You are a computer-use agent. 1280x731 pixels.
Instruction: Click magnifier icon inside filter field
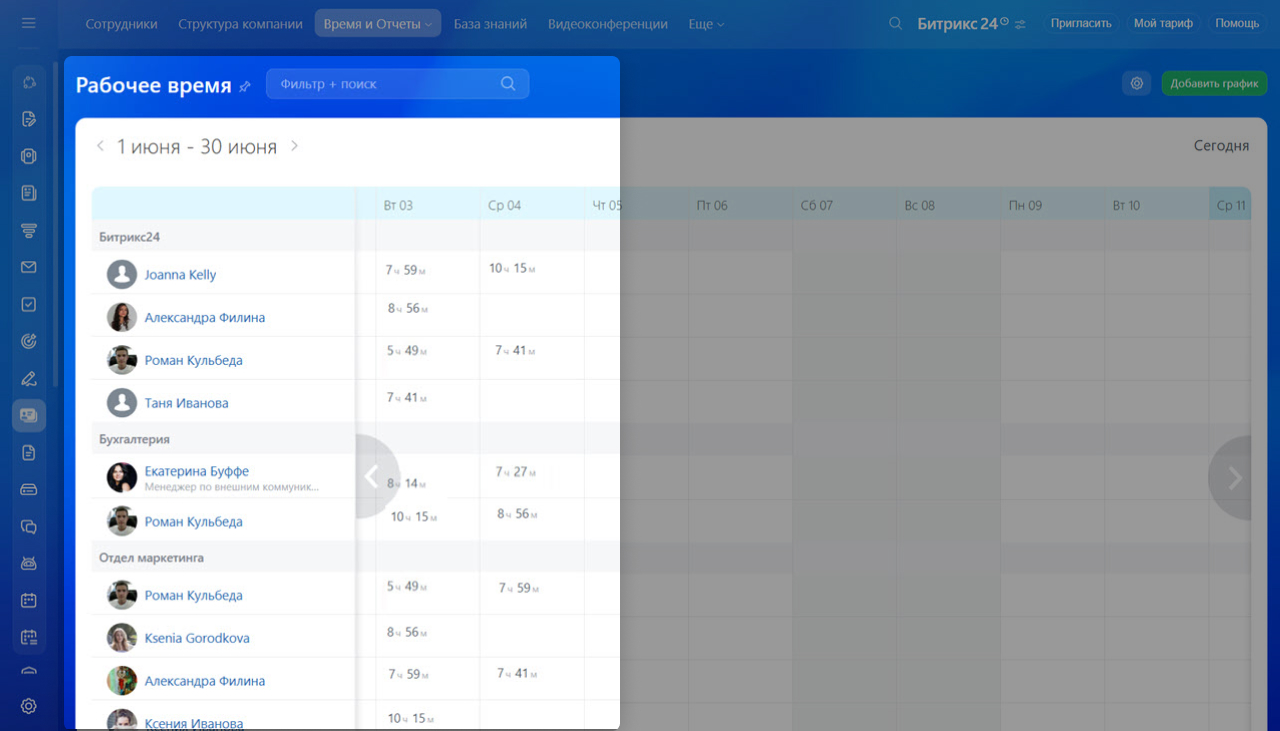point(508,84)
